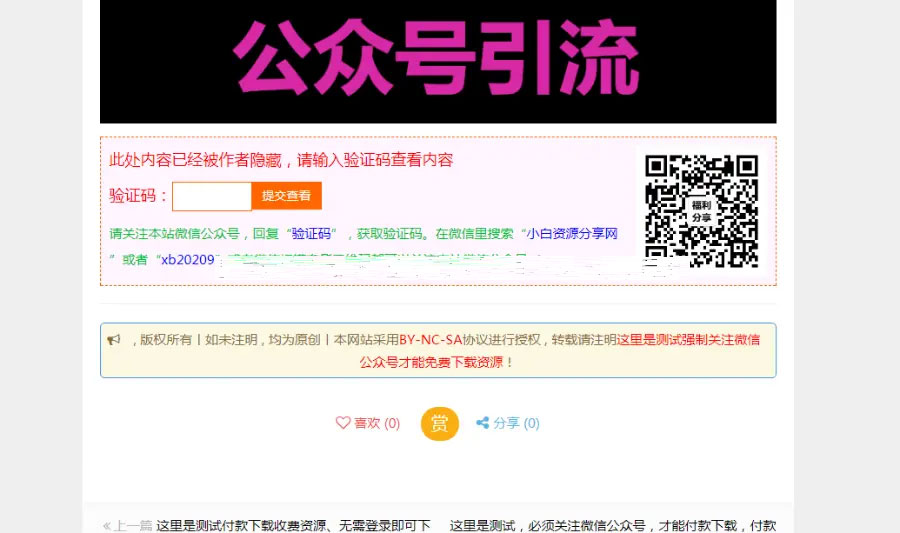Click the 分享 (0) share icon
The height and width of the screenshot is (533, 900).
[483, 423]
